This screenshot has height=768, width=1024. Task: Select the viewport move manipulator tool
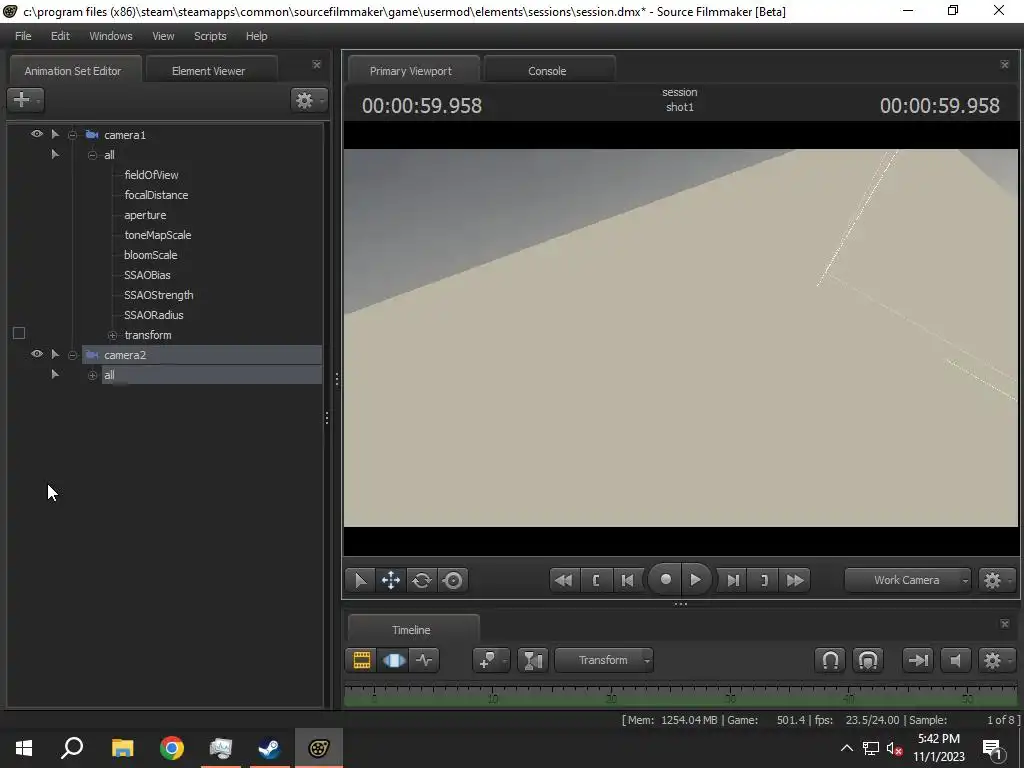391,580
